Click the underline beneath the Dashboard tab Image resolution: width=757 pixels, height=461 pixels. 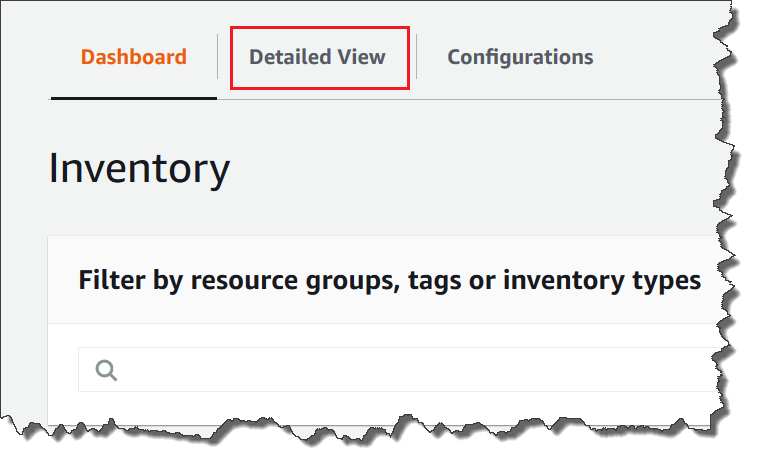click(x=133, y=98)
